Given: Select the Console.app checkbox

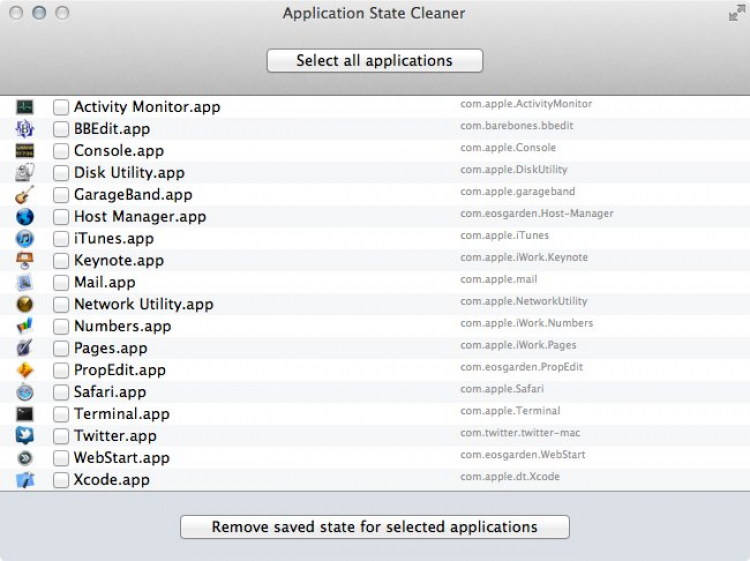Looking at the screenshot, I should pyautogui.click(x=61, y=151).
